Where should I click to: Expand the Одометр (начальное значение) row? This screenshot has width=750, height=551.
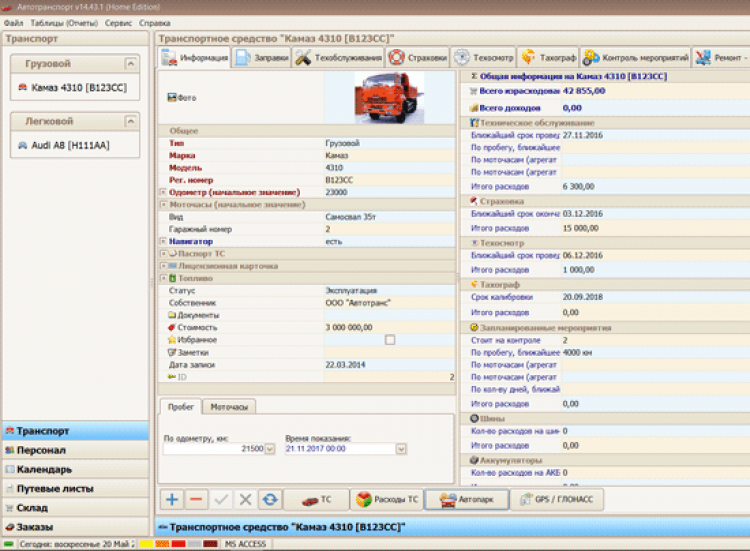(163, 192)
